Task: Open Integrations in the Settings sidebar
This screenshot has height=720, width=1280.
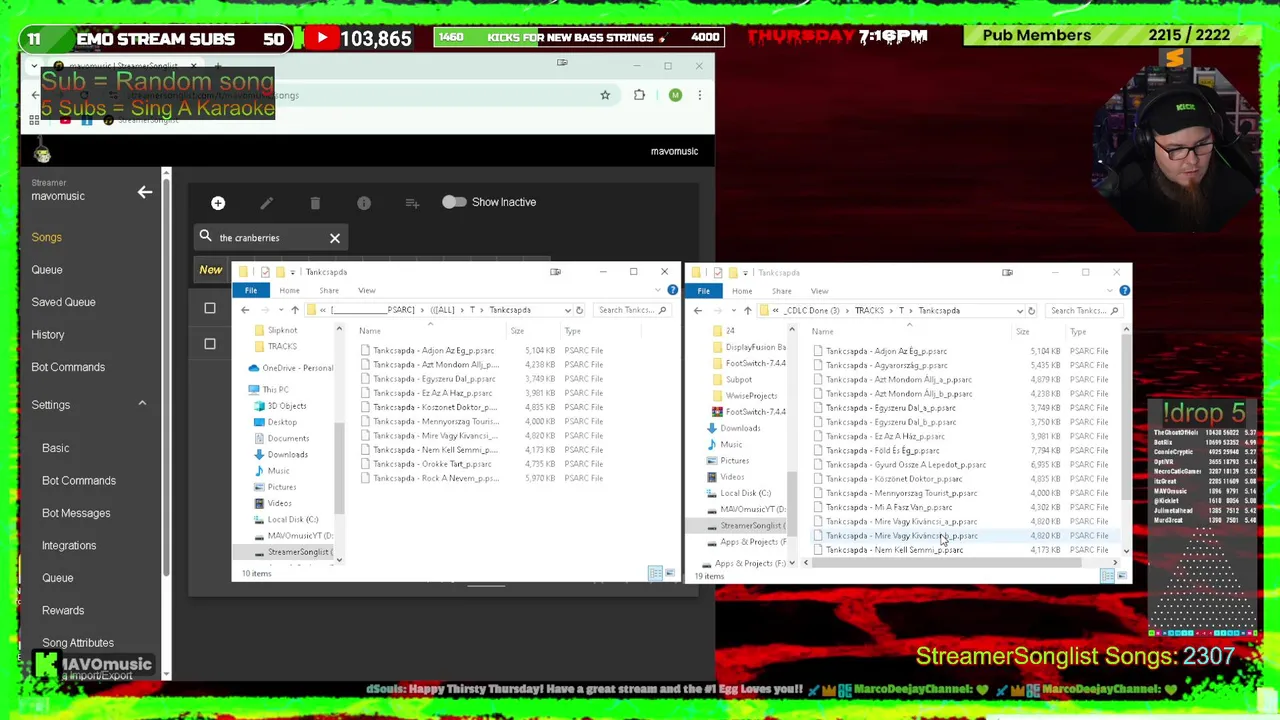Action: (x=69, y=546)
